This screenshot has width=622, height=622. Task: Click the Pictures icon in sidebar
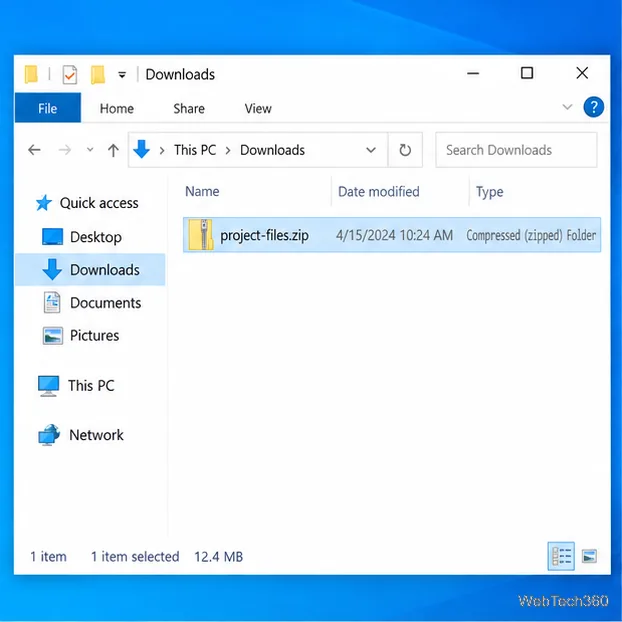52,336
